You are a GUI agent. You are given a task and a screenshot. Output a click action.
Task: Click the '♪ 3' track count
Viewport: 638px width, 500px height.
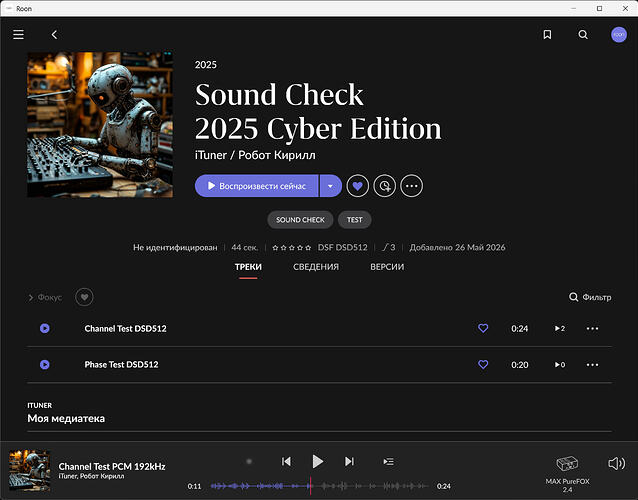(389, 247)
